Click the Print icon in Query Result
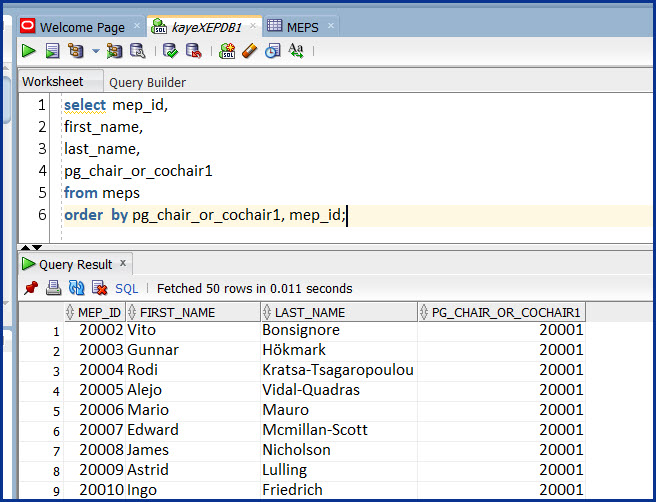 (x=54, y=288)
